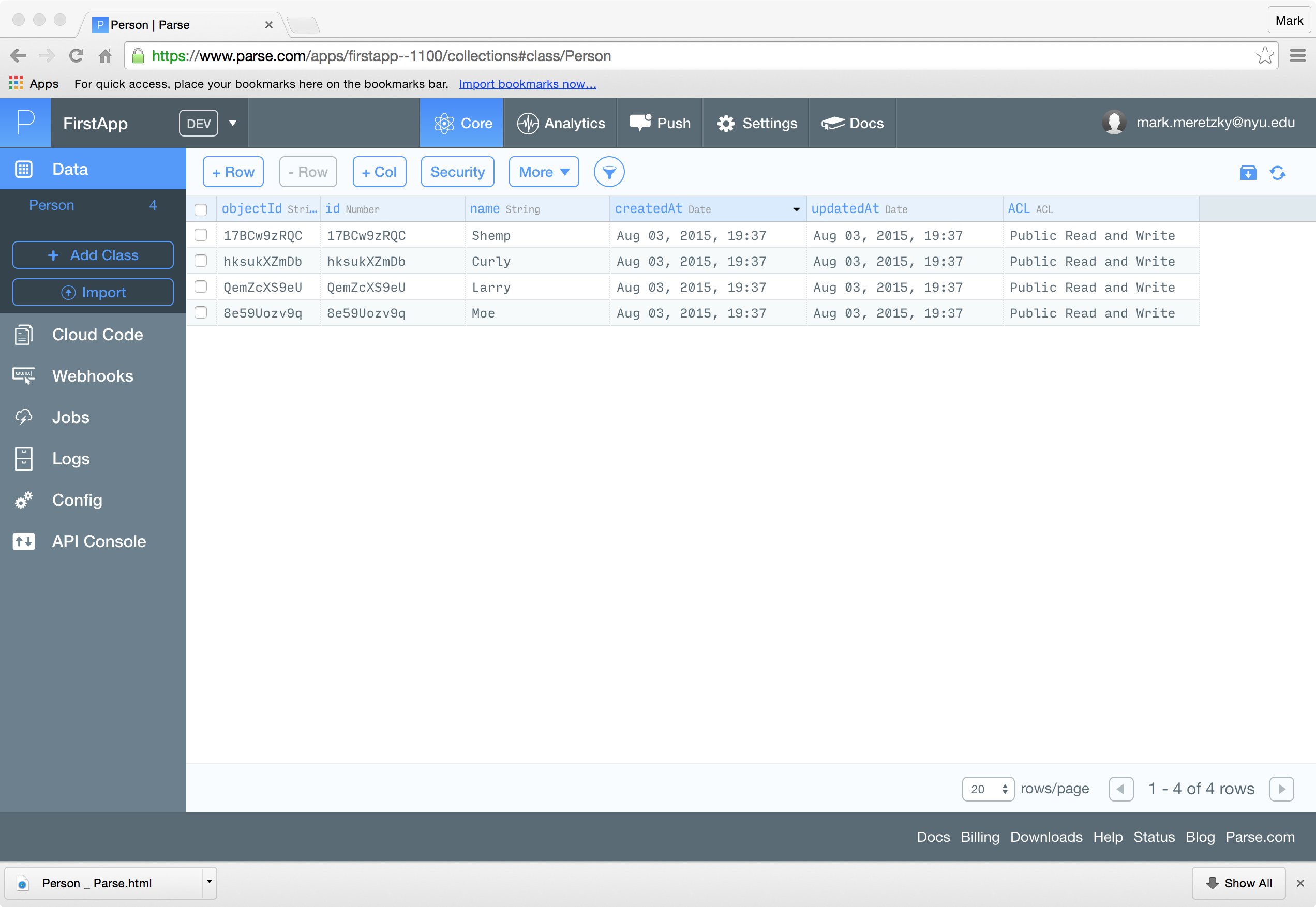The height and width of the screenshot is (907, 1316).
Task: Open Chrome hamburger menu
Action: [x=1297, y=56]
